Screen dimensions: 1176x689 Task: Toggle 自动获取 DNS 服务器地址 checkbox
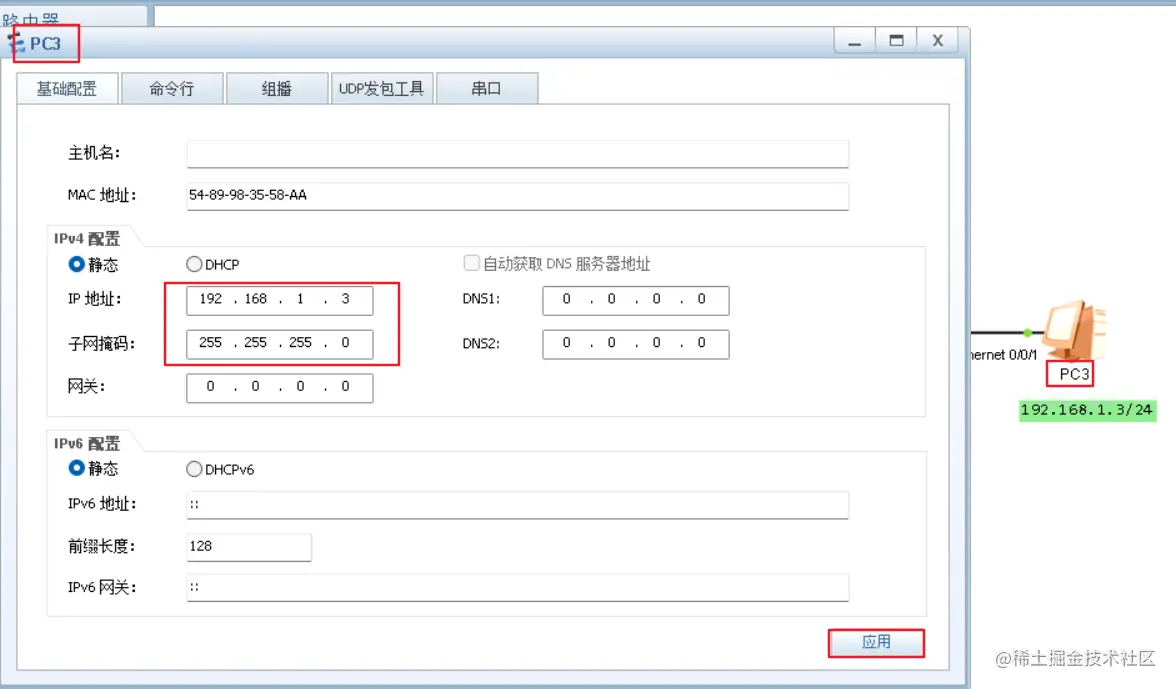click(x=472, y=263)
